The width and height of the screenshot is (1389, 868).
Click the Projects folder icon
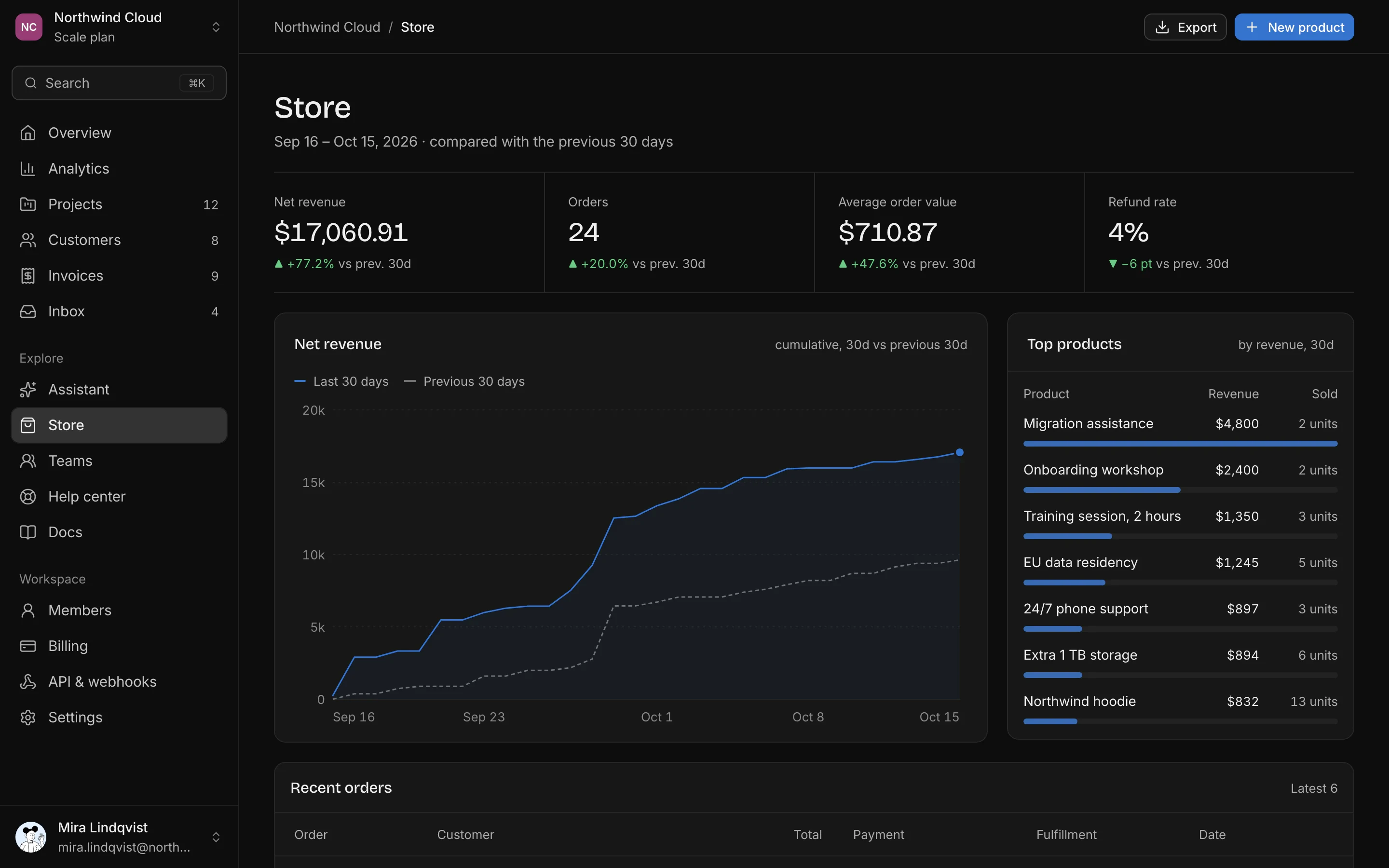[27, 204]
